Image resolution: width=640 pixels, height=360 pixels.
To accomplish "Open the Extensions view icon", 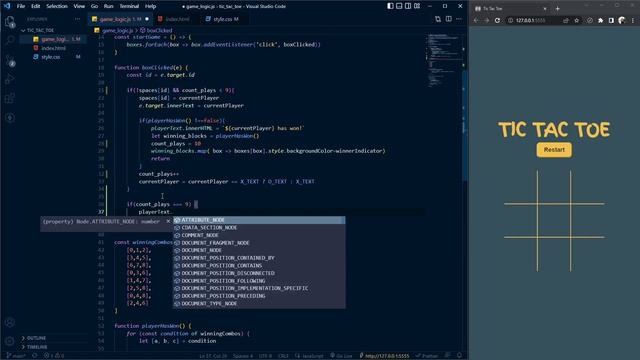I will (10, 98).
